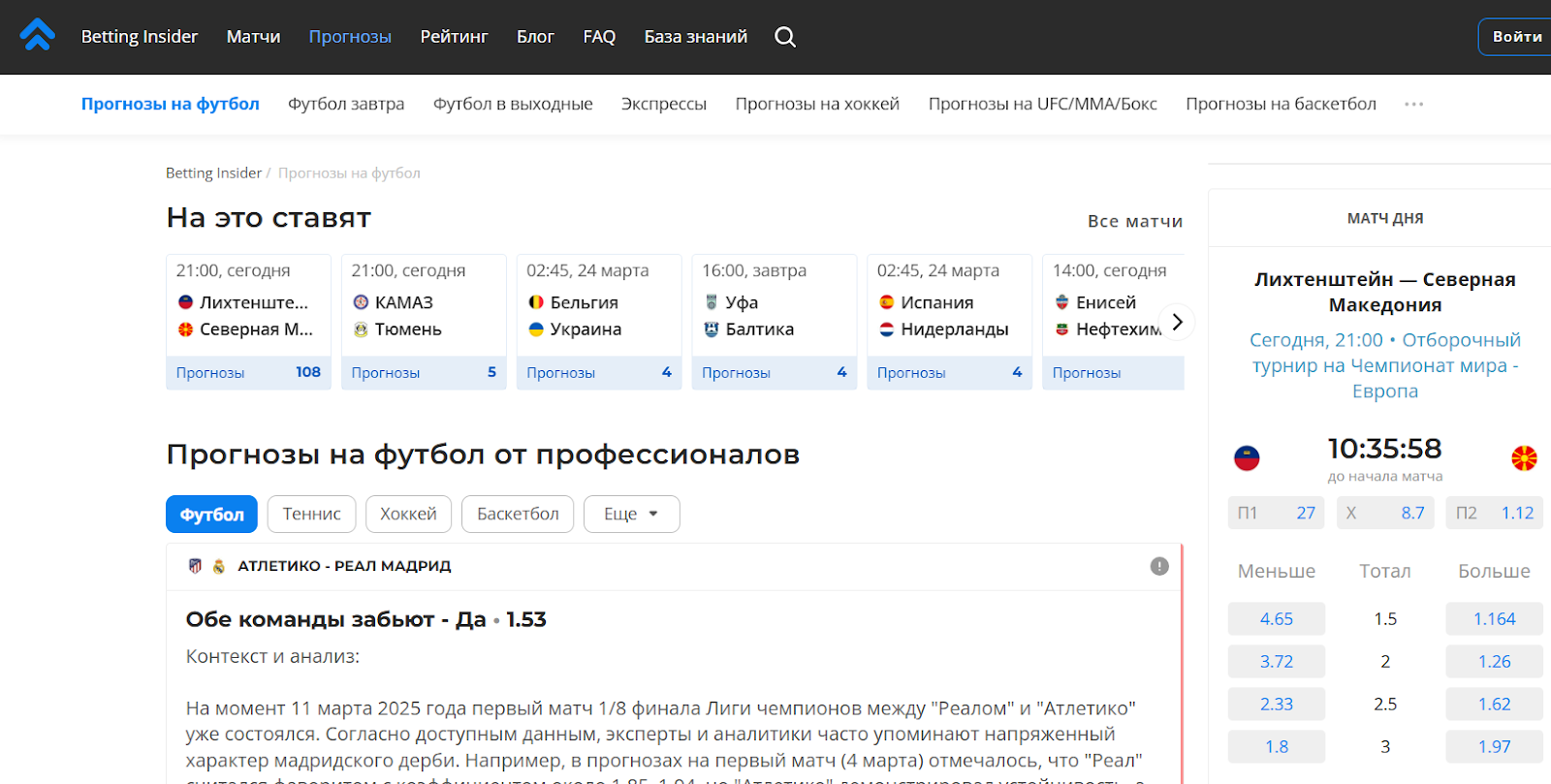Select the Хоккей sport filter

pyautogui.click(x=408, y=515)
